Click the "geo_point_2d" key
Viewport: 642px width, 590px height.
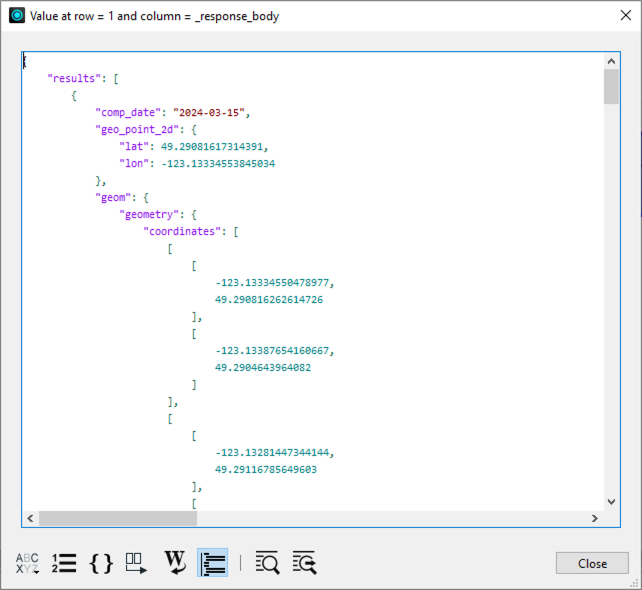pos(137,130)
